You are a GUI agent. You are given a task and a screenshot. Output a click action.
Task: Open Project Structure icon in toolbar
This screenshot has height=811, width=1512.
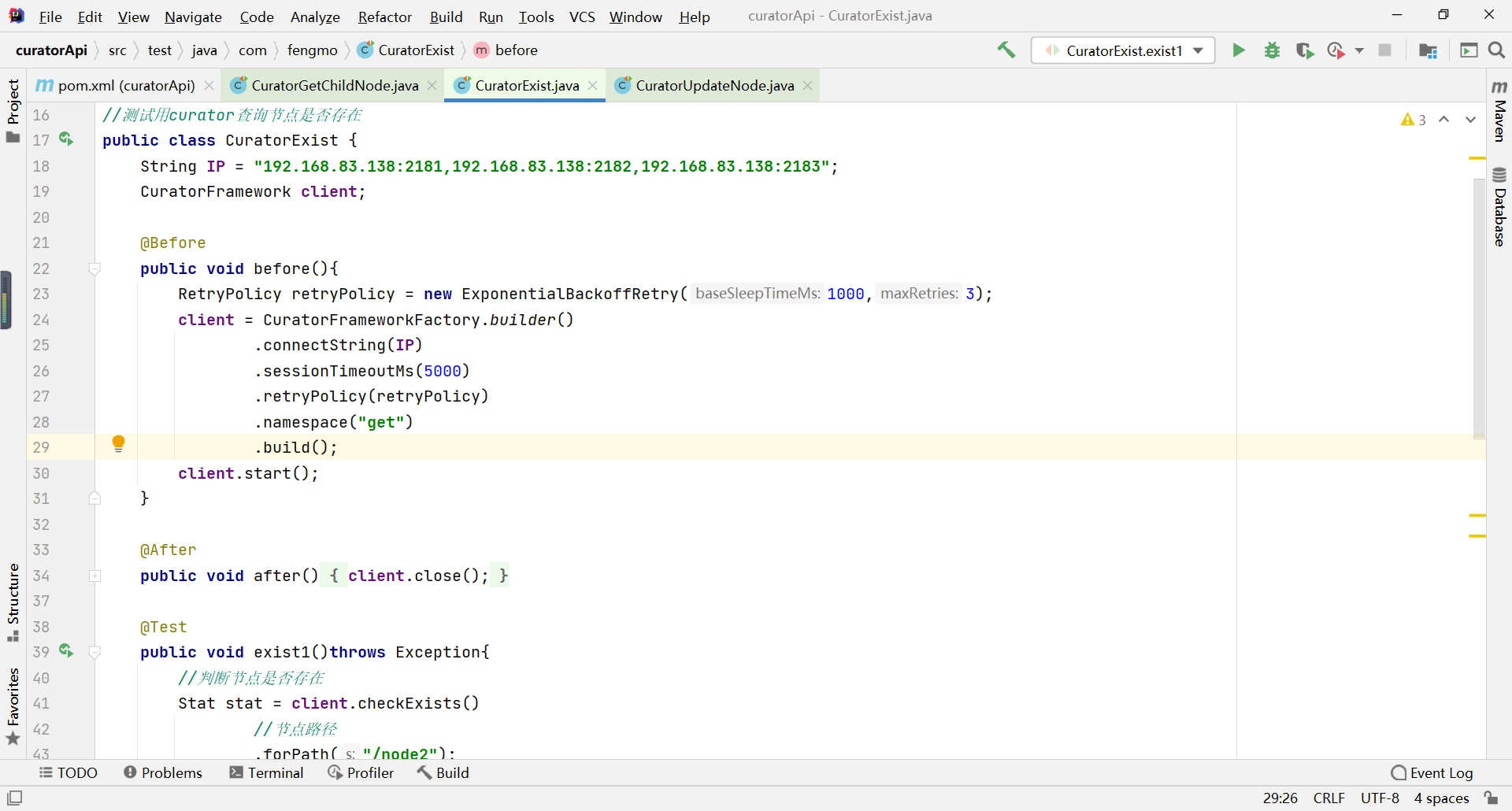click(x=1428, y=50)
